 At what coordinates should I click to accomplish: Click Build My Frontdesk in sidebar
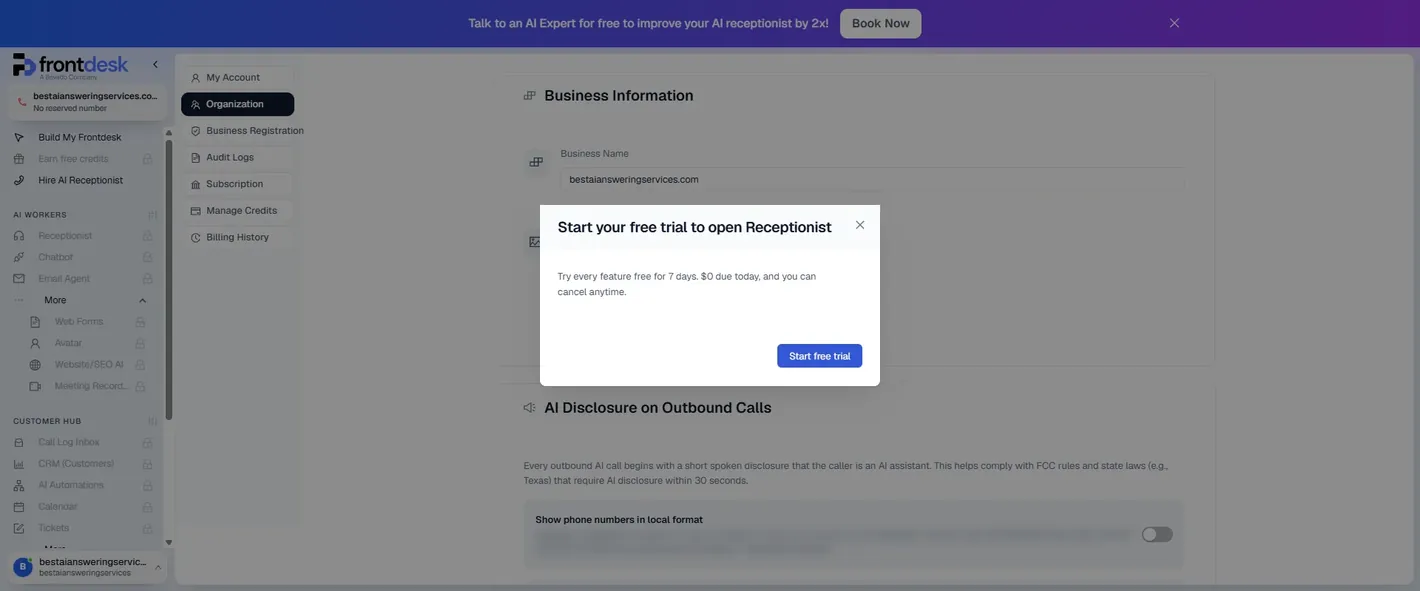80,137
